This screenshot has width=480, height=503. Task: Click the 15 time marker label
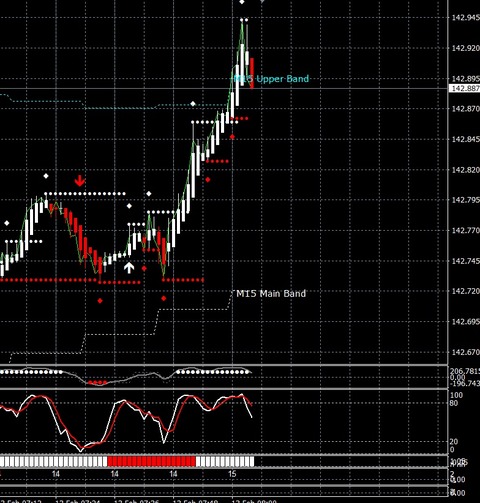(232, 474)
